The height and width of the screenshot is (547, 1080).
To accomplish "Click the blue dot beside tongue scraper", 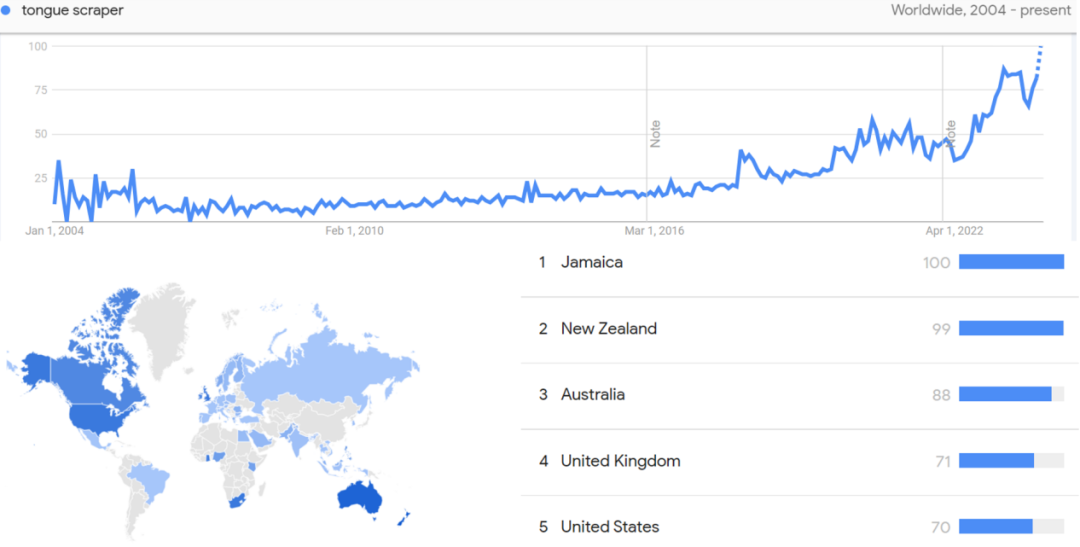I will [7, 9].
